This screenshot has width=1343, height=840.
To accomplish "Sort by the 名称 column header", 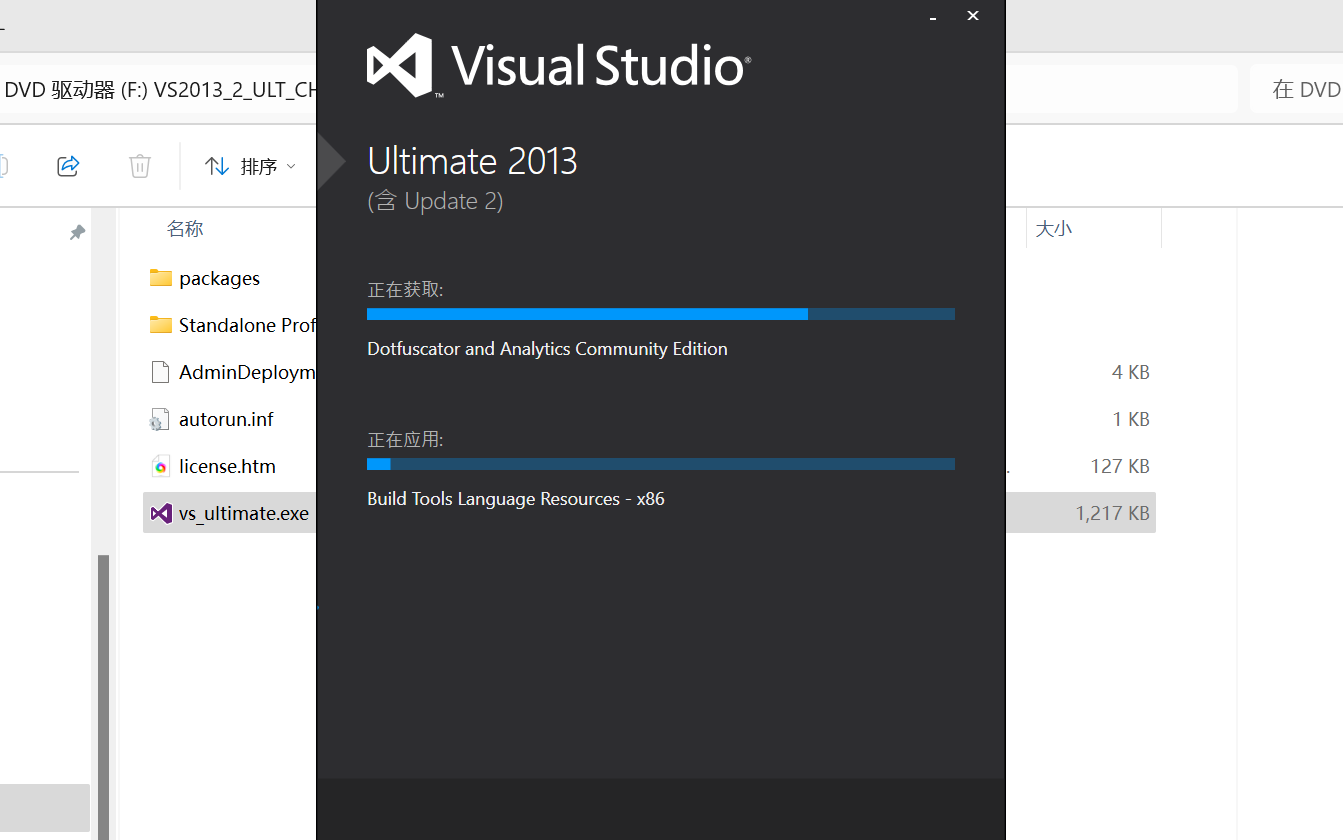I will (x=185, y=229).
